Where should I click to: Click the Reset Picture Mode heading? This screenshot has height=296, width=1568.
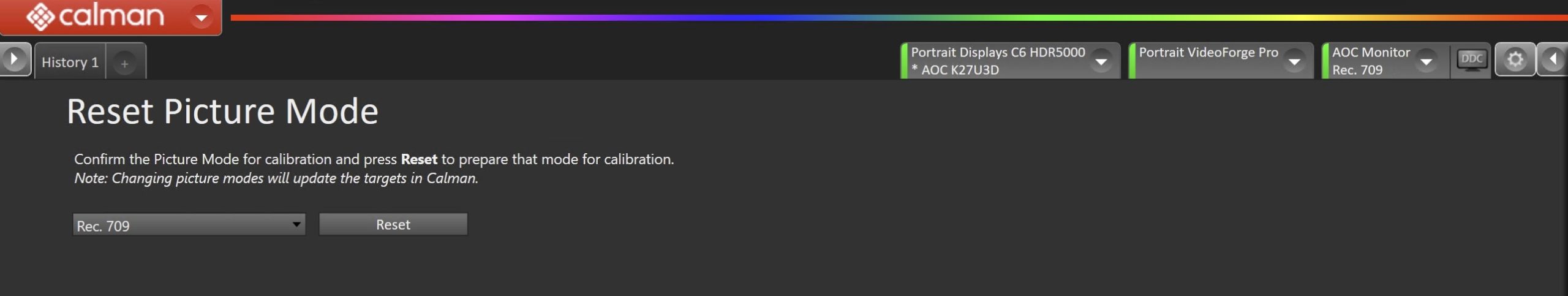[222, 112]
